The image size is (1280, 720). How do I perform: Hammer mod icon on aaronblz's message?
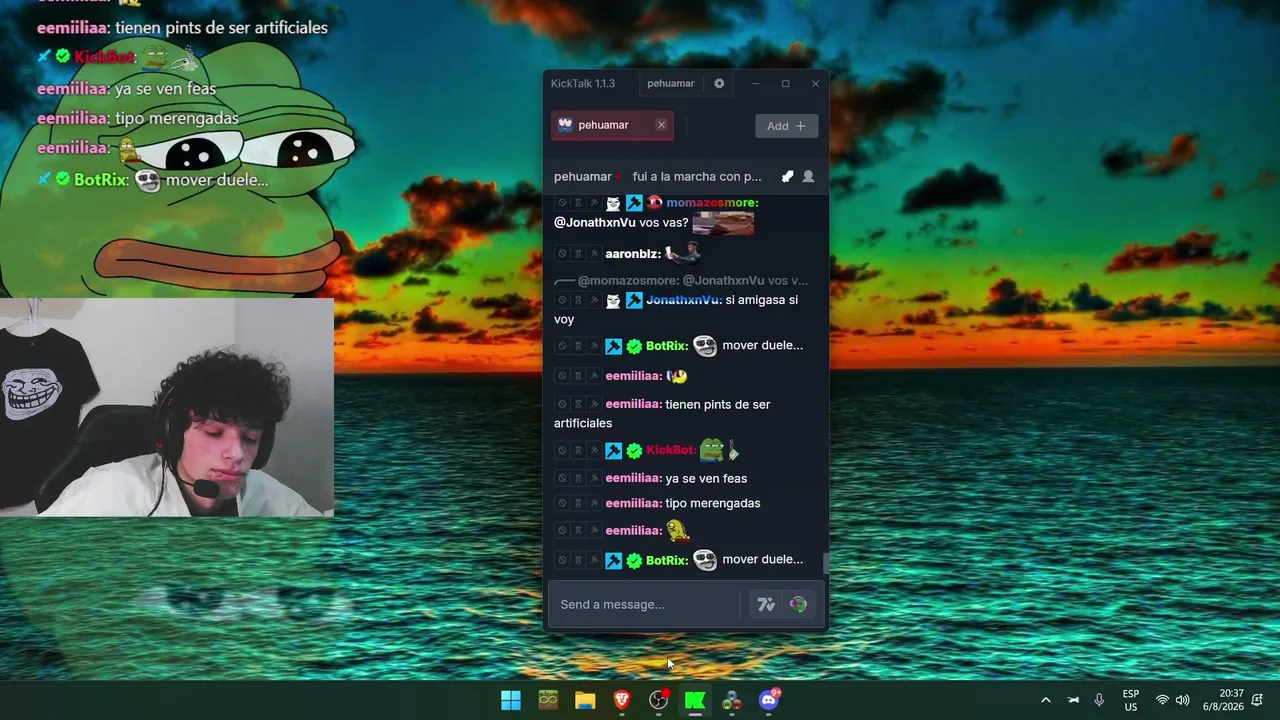593,254
